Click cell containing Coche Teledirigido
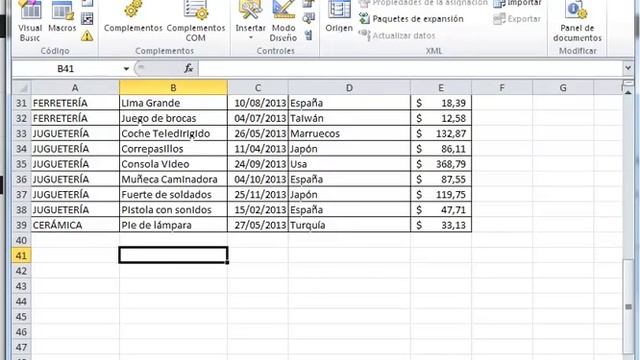This screenshot has height=360, width=640. click(x=173, y=133)
